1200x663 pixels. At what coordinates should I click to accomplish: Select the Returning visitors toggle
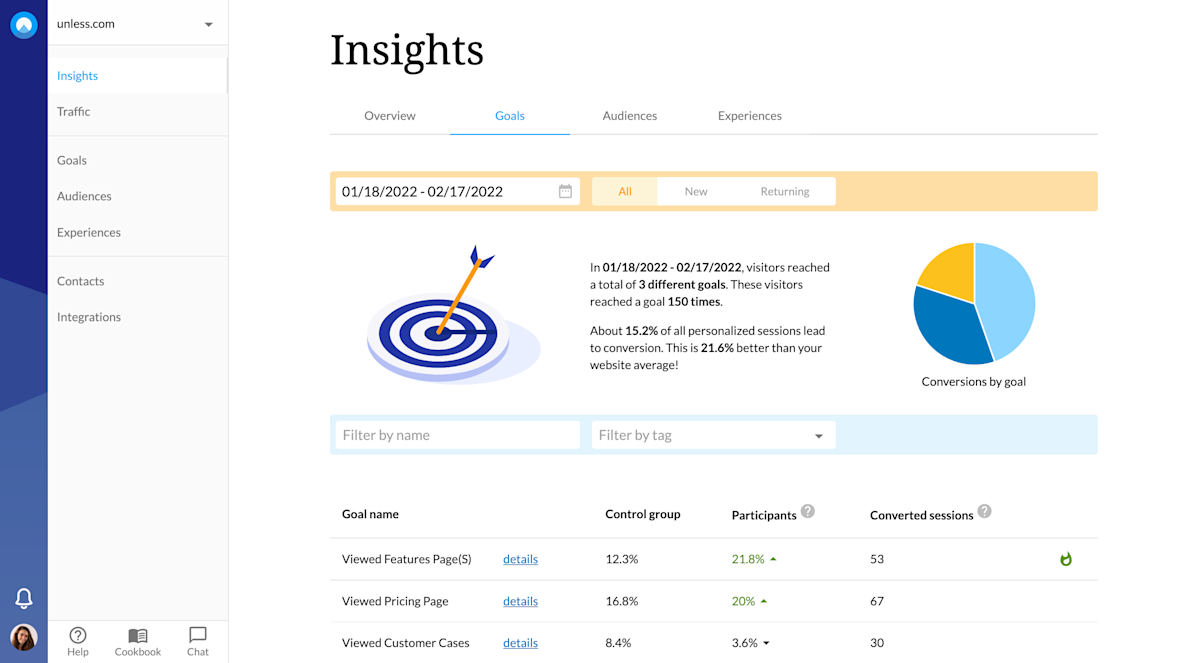click(x=785, y=191)
